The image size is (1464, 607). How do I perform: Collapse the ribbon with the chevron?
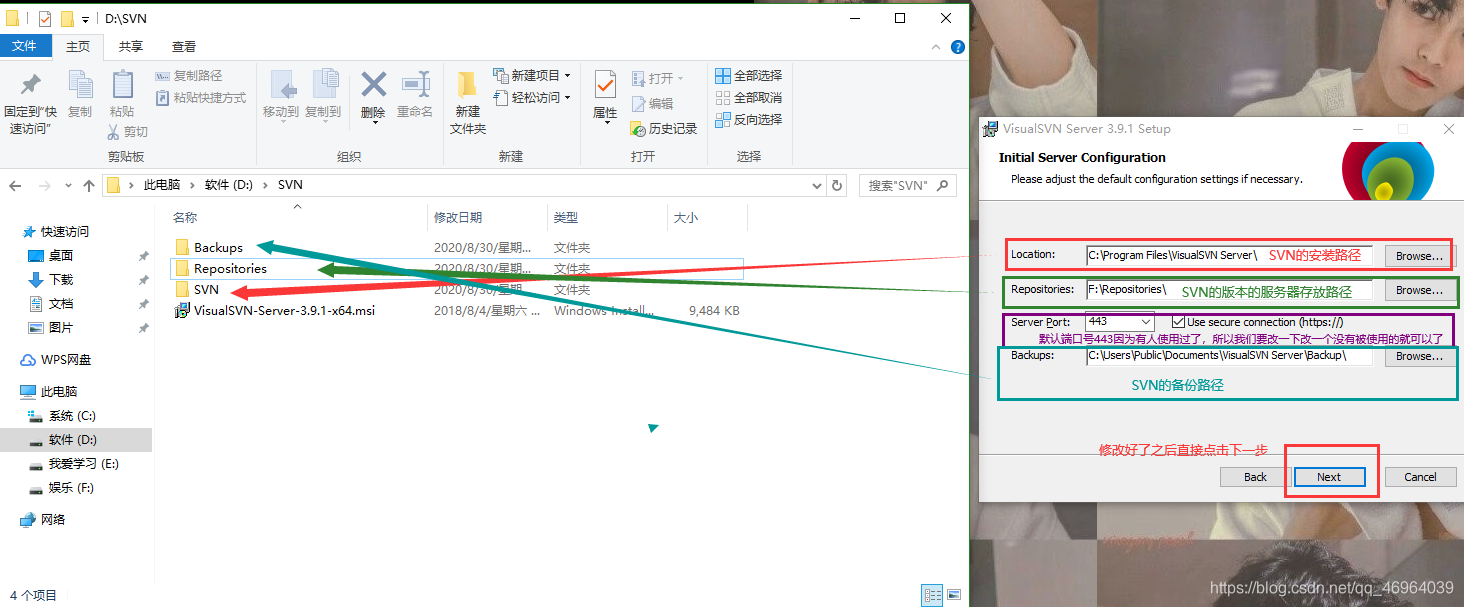click(934, 46)
